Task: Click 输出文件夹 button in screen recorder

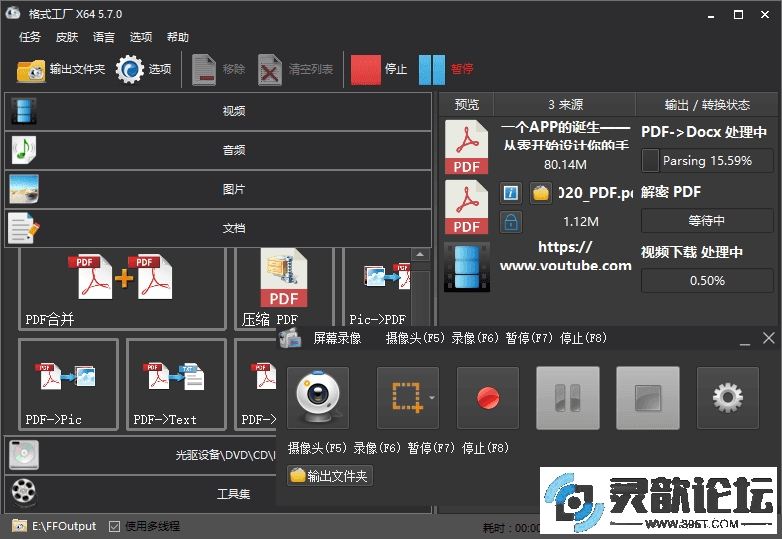Action: point(330,476)
